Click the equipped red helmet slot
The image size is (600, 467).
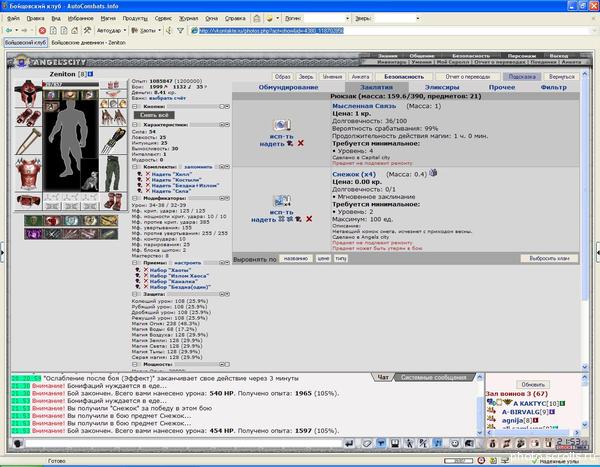[28, 93]
